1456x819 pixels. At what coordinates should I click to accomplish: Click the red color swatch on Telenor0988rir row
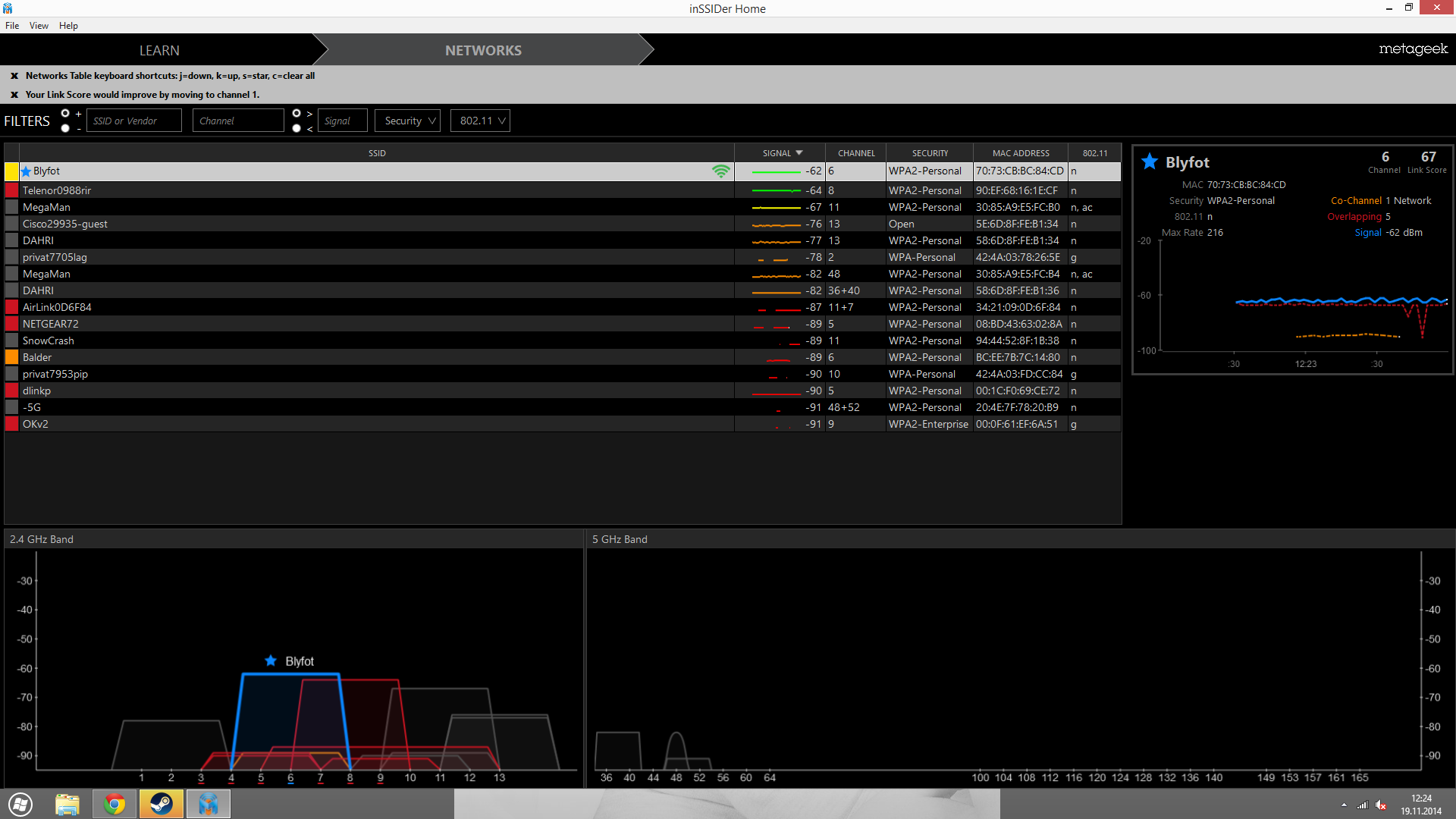[x=11, y=190]
